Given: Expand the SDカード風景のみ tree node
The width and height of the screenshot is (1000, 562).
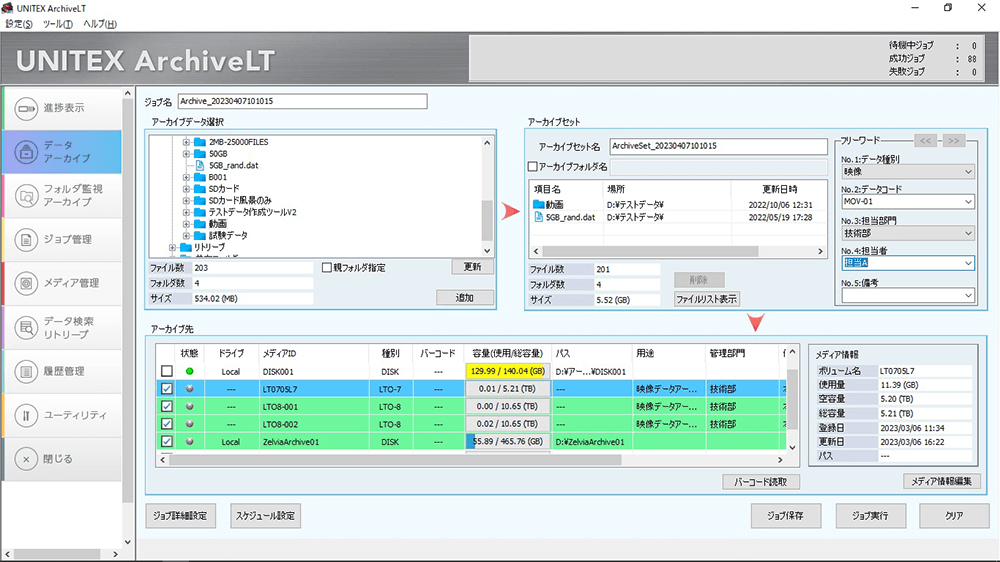Looking at the screenshot, I should pos(186,200).
